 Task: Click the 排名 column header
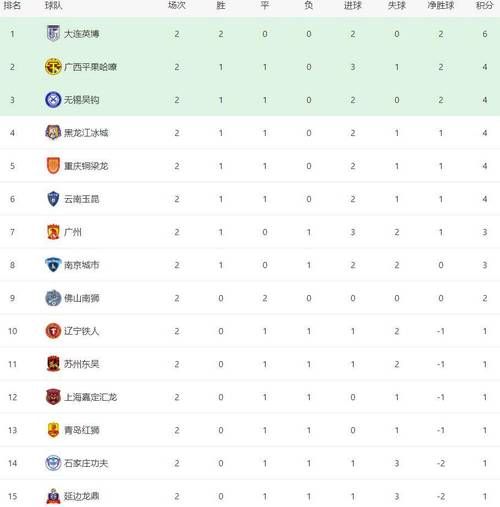pos(12,5)
